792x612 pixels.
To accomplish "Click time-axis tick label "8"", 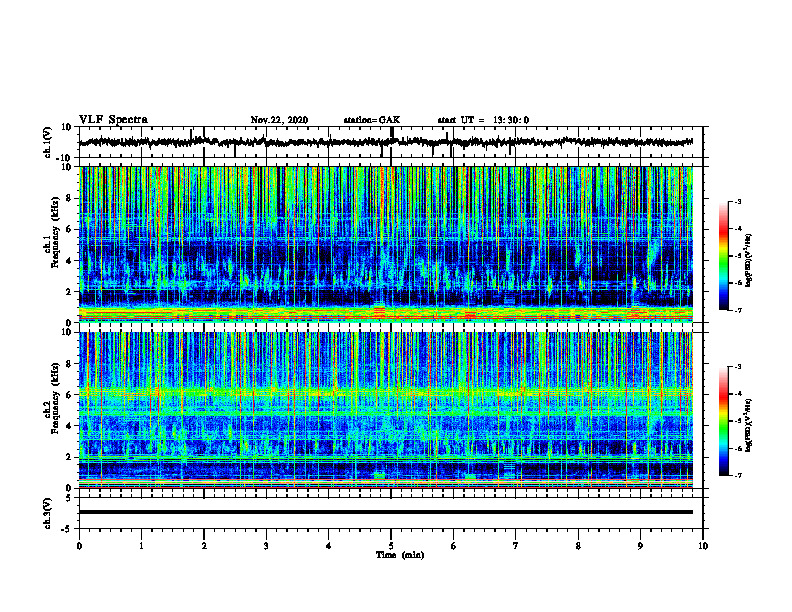I will 578,546.
